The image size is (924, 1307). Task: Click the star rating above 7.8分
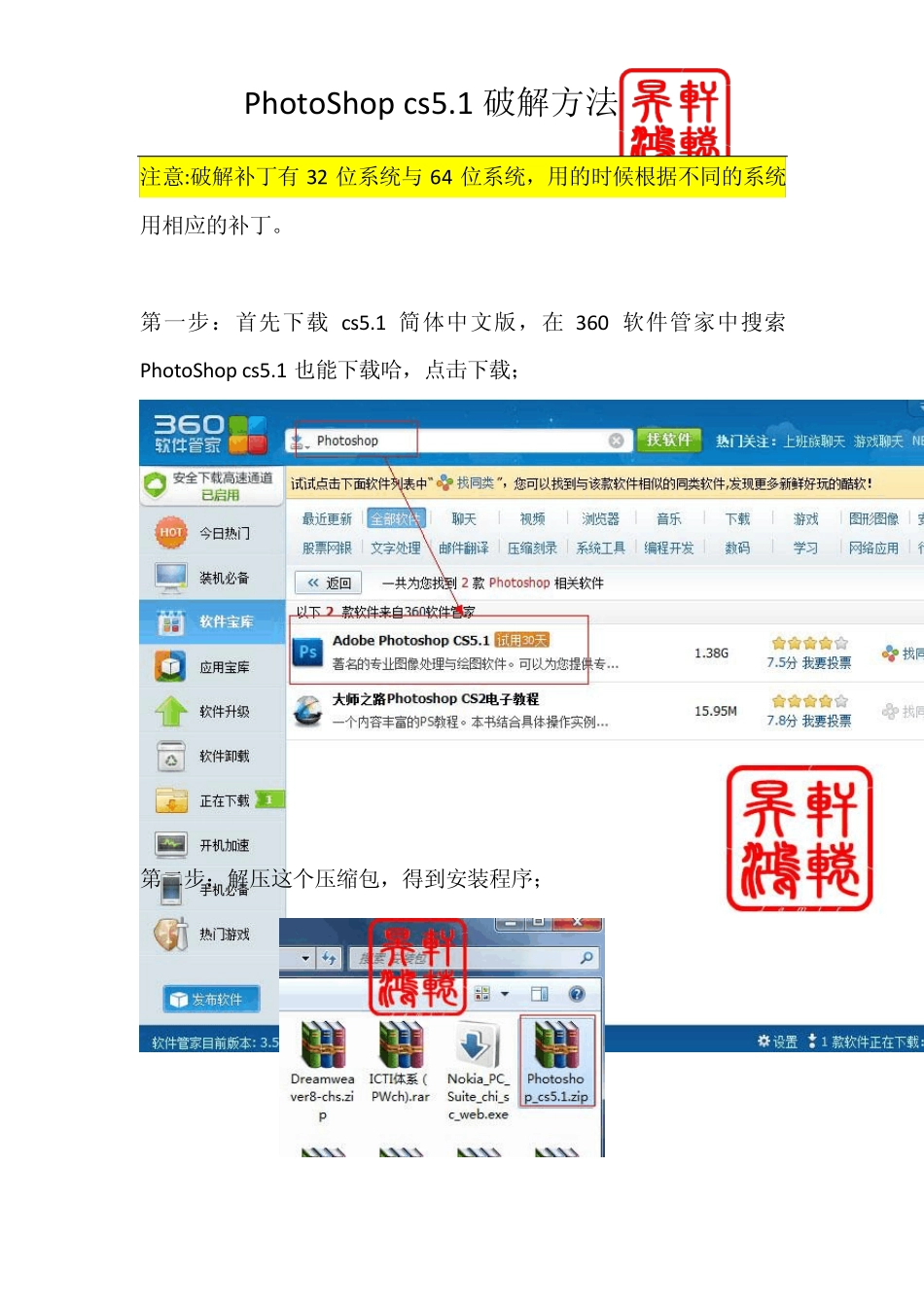[x=809, y=701]
